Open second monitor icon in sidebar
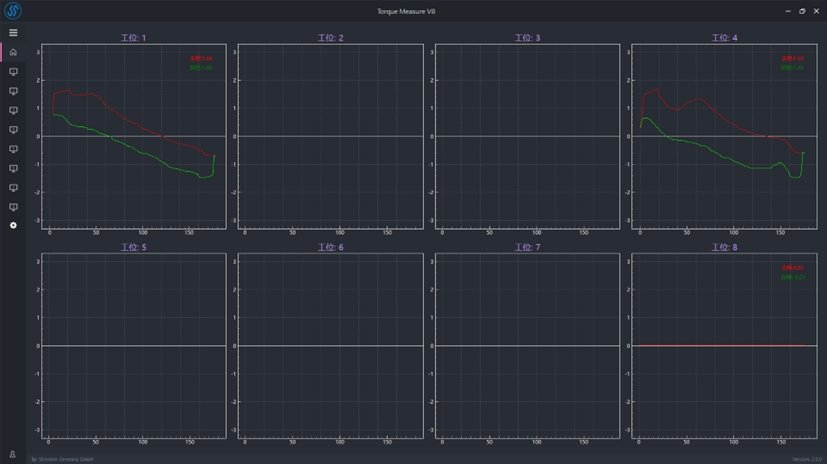Screen dimensions: 827x464 pyautogui.click(x=13, y=91)
